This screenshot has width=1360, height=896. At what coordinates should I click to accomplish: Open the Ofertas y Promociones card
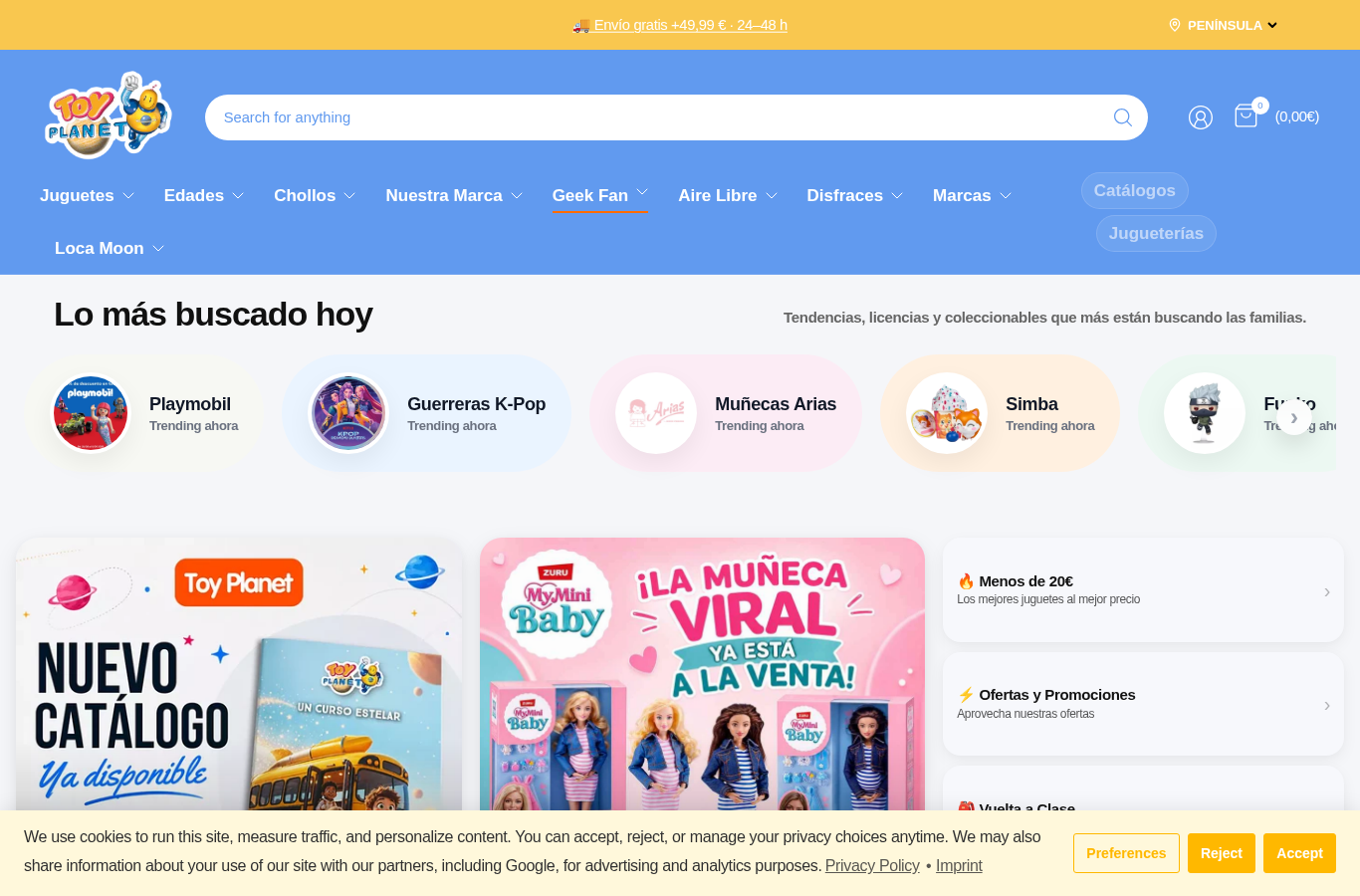[1143, 704]
